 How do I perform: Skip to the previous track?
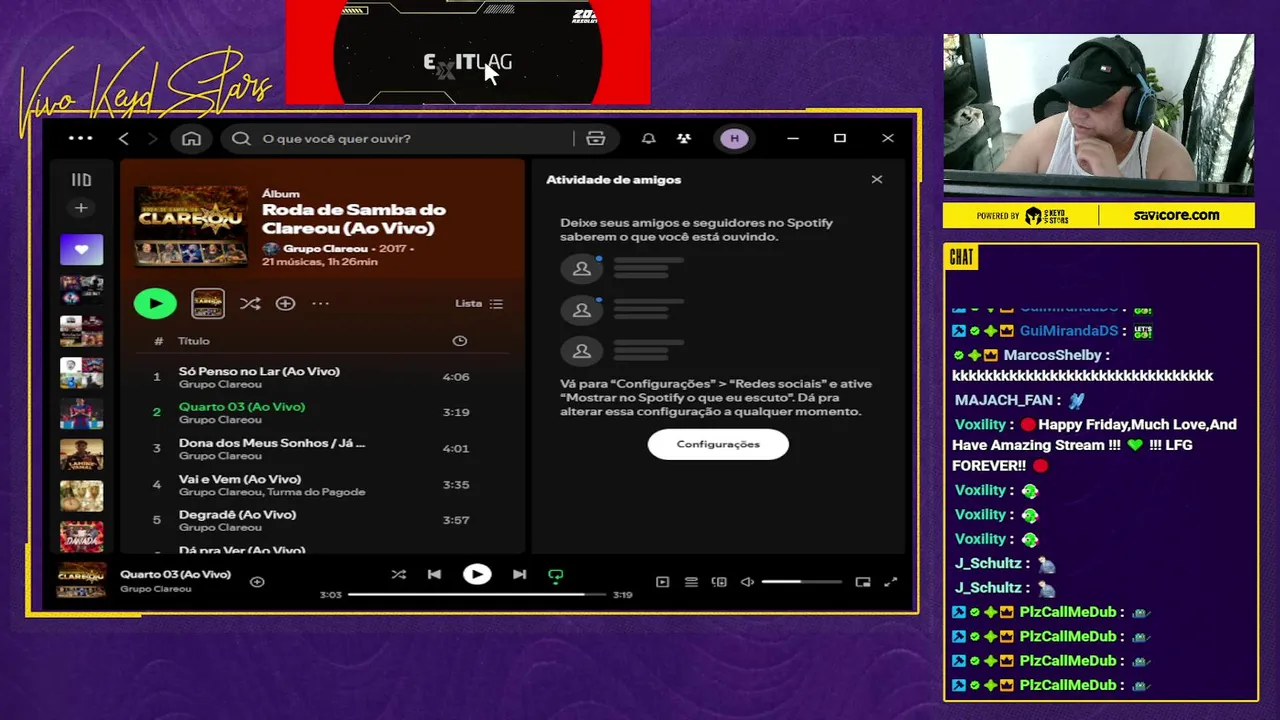point(434,574)
